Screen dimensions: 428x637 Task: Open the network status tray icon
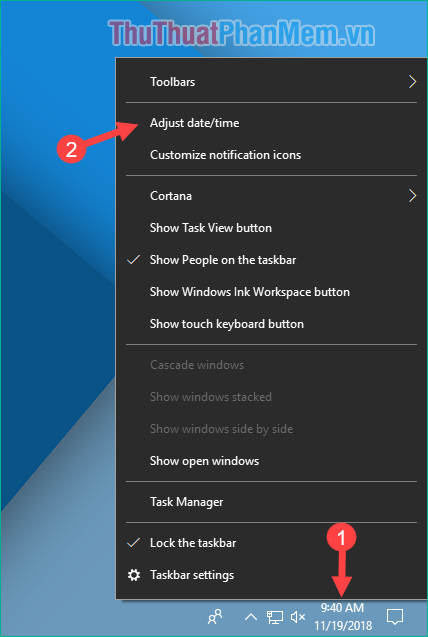coord(275,617)
